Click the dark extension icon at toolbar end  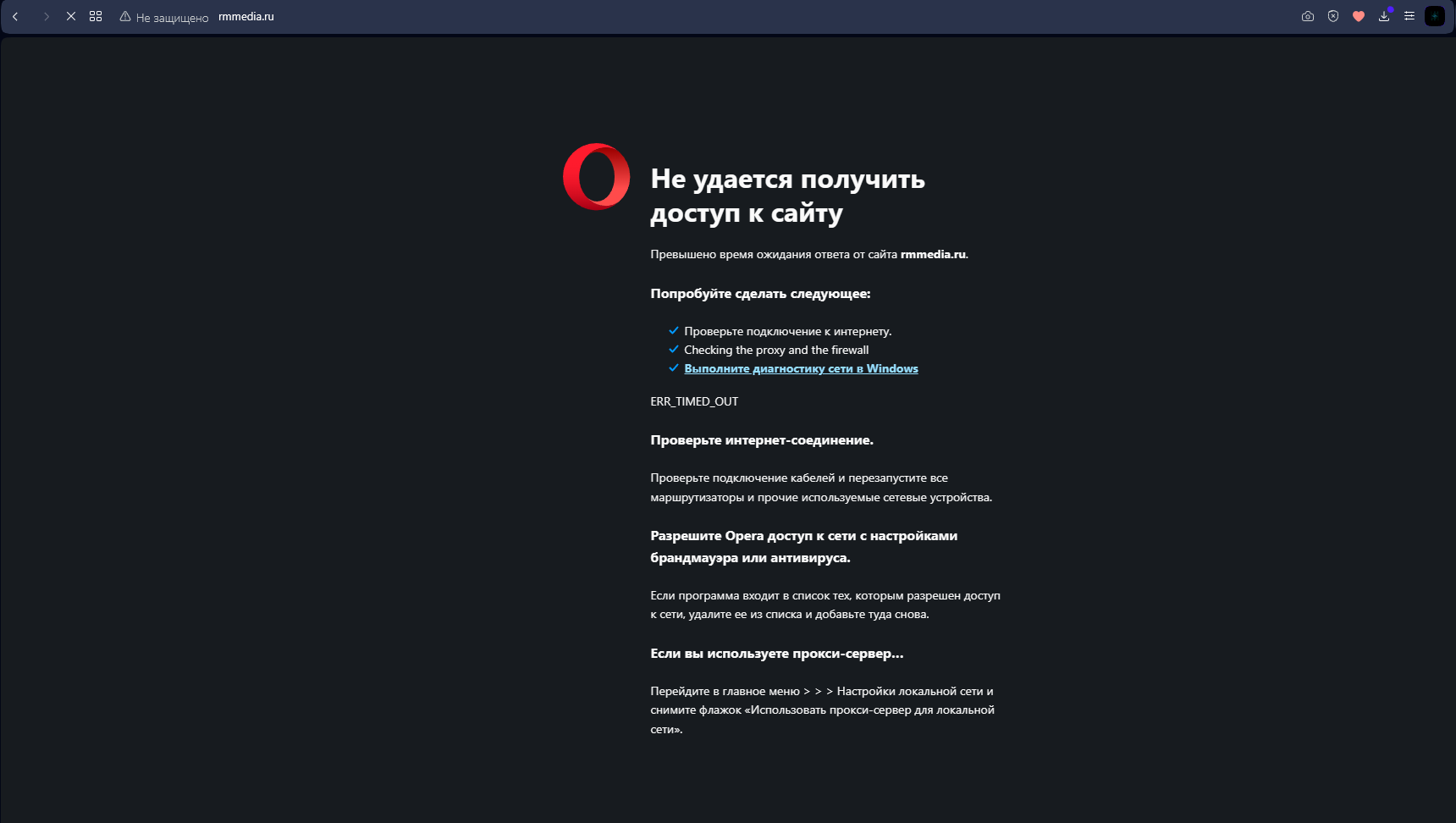pyautogui.click(x=1435, y=16)
